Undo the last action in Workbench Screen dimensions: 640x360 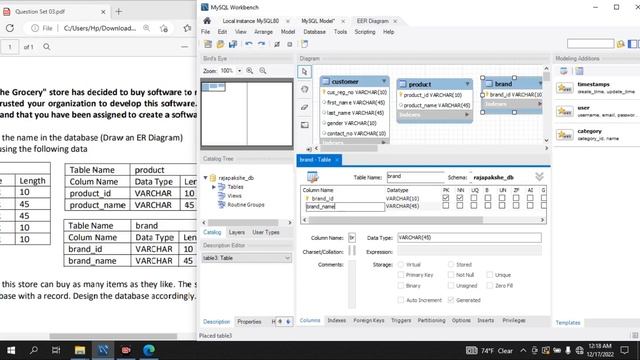tap(249, 44)
